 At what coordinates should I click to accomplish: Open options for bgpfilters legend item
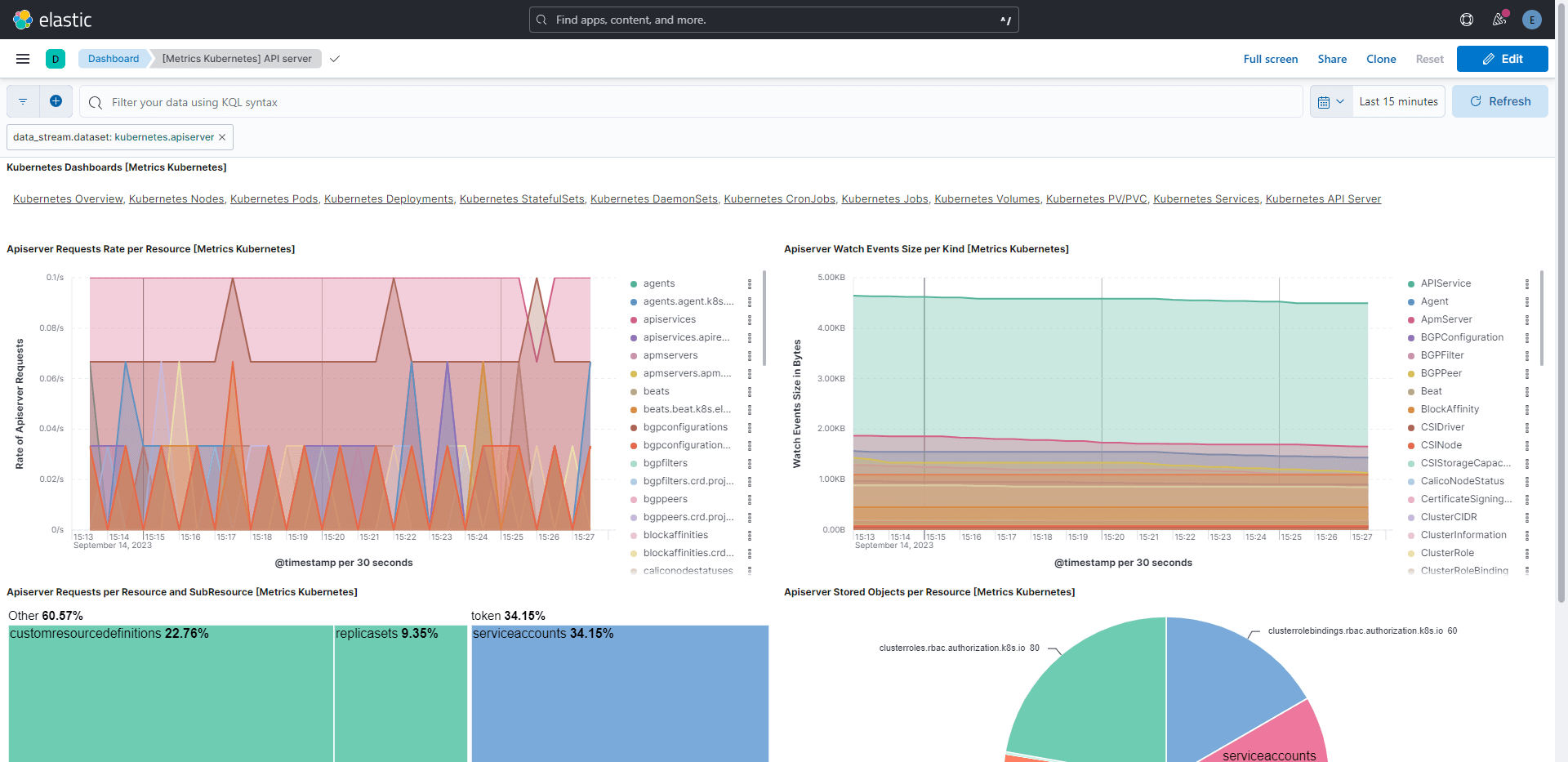pyautogui.click(x=750, y=463)
